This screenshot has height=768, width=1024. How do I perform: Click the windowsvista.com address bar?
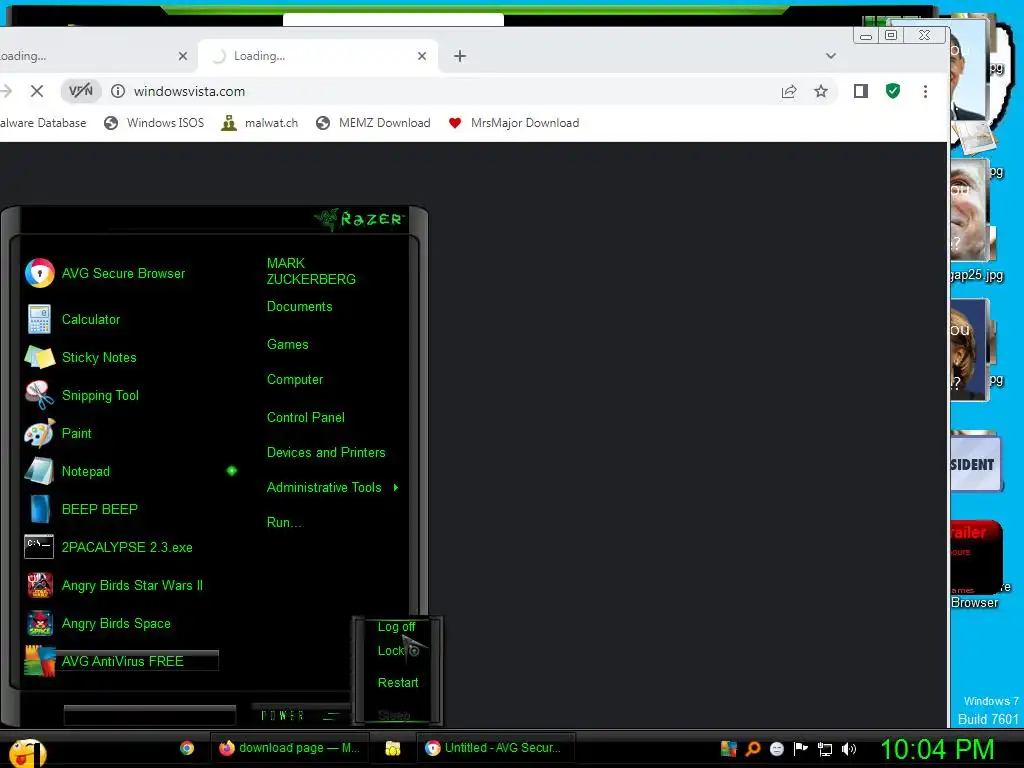pos(444,91)
